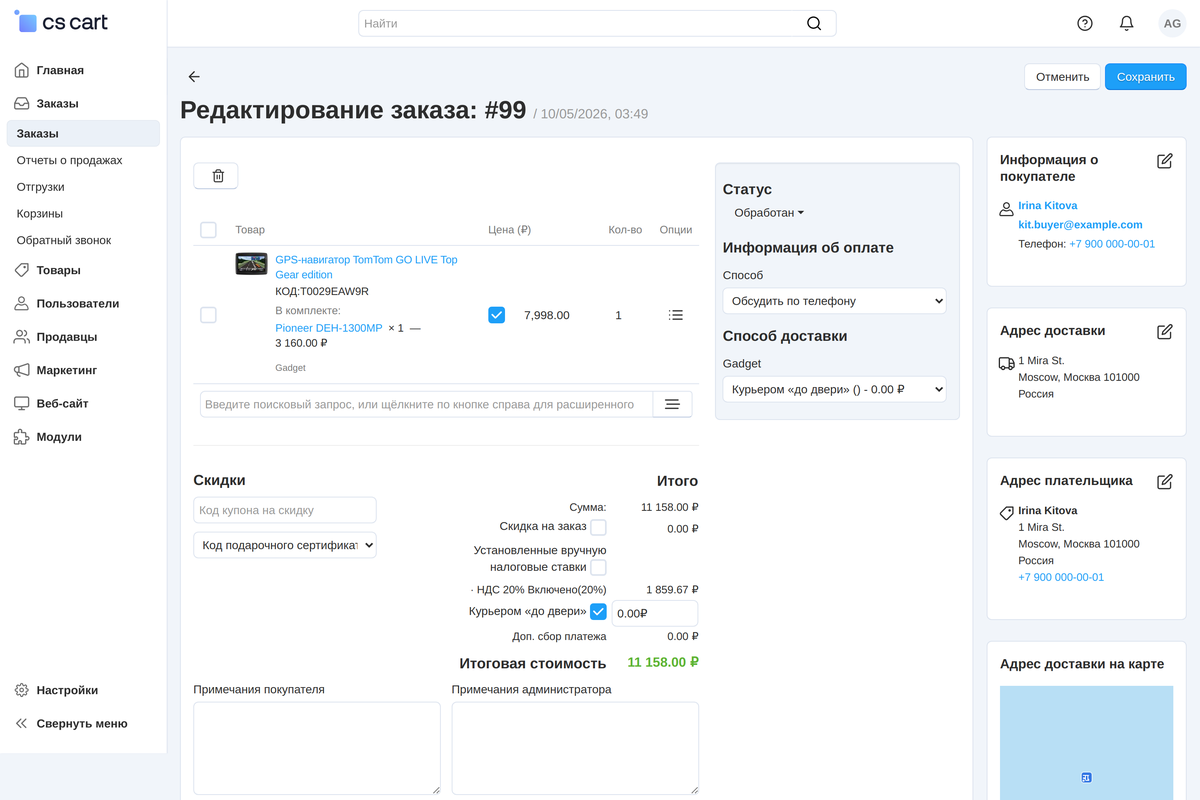1200x800 pixels.
Task: Open the payment method Способ dropdown
Action: [x=834, y=301]
